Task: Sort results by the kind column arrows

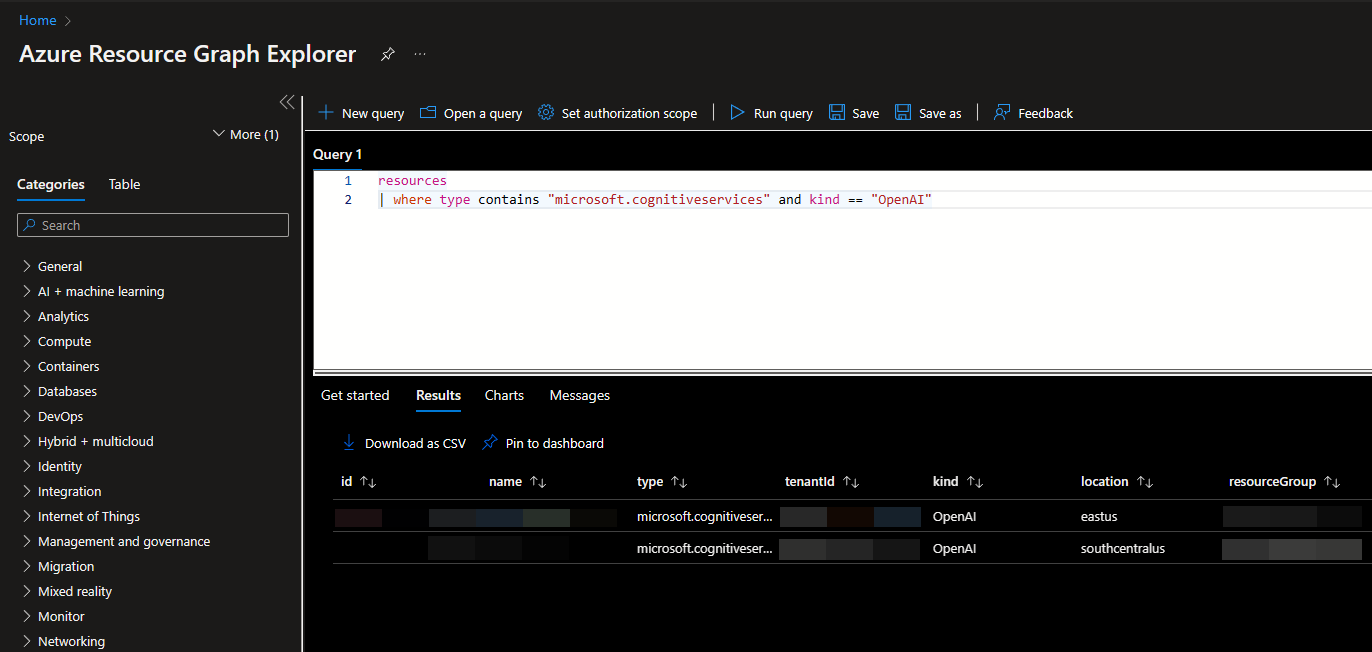Action: [975, 482]
